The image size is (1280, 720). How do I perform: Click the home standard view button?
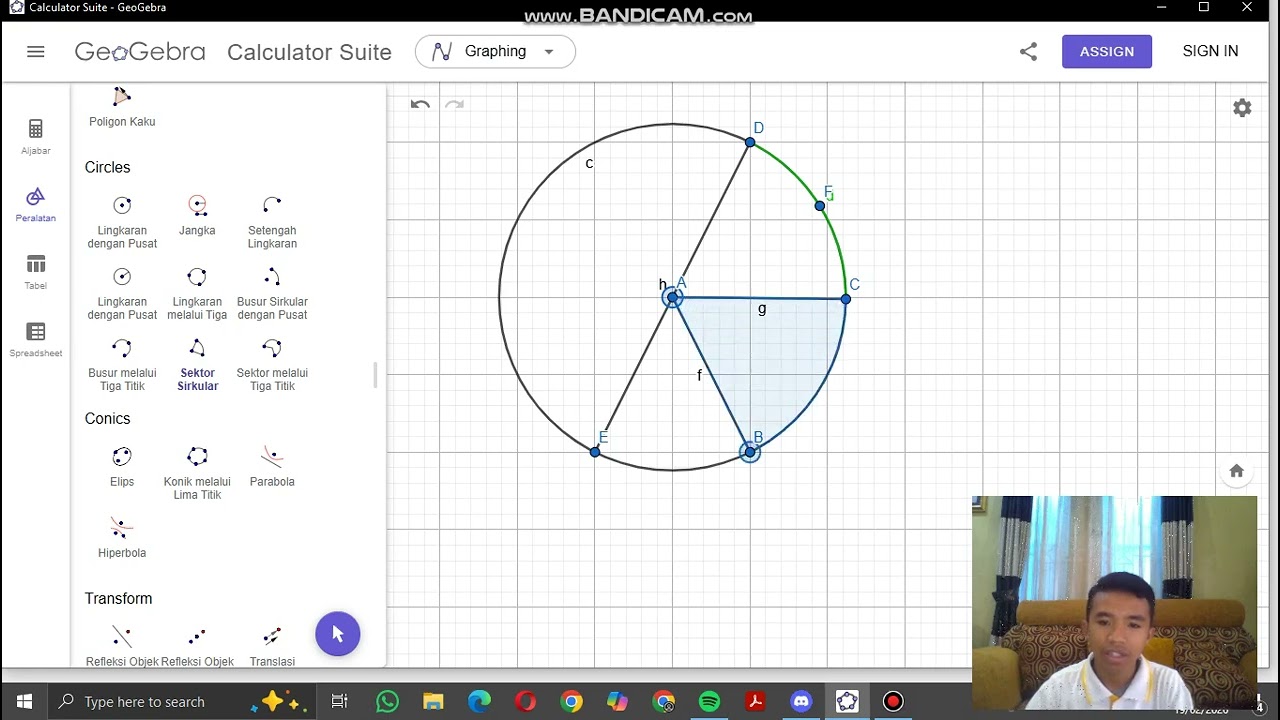pos(1236,471)
